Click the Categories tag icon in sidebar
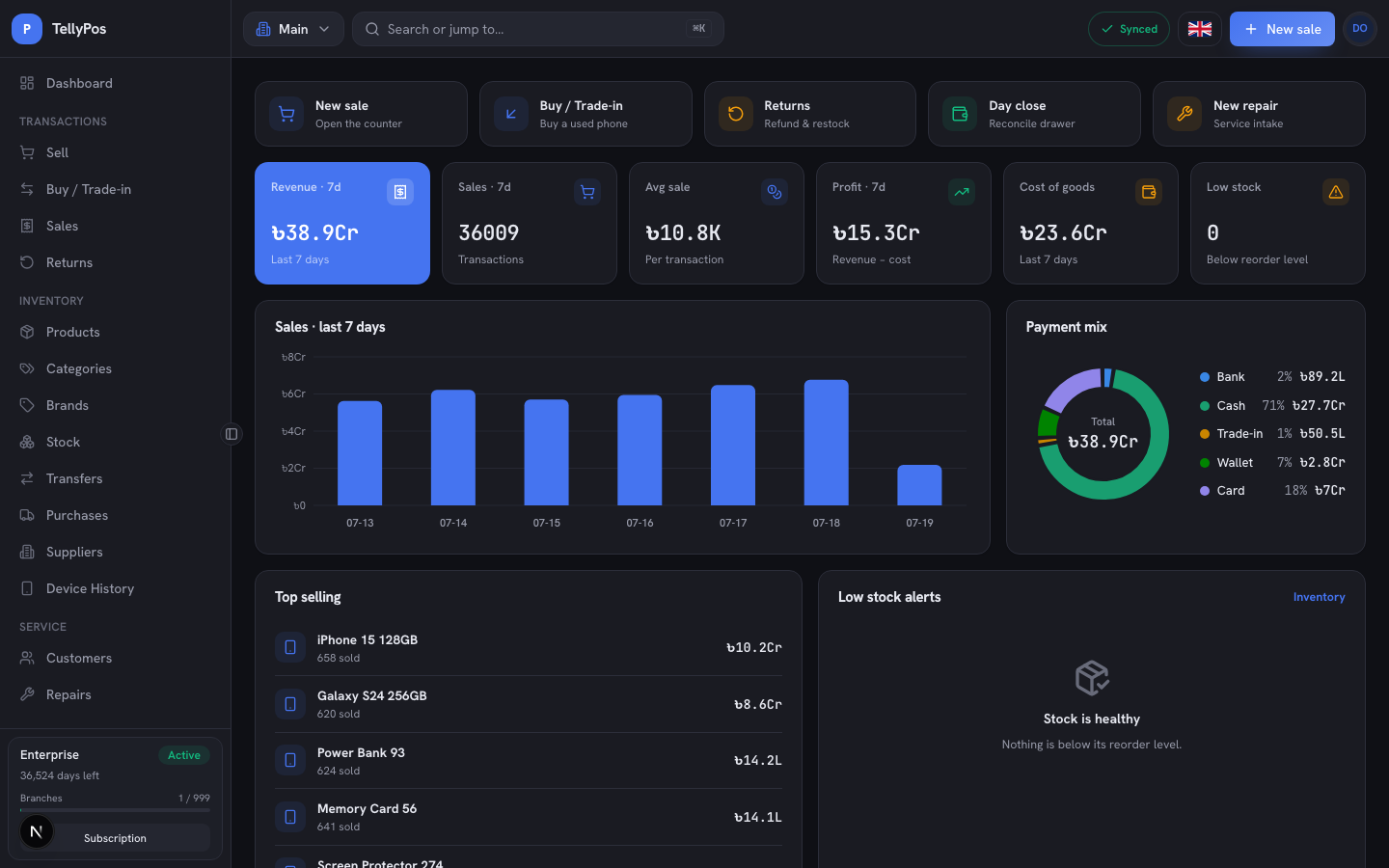 tap(27, 368)
